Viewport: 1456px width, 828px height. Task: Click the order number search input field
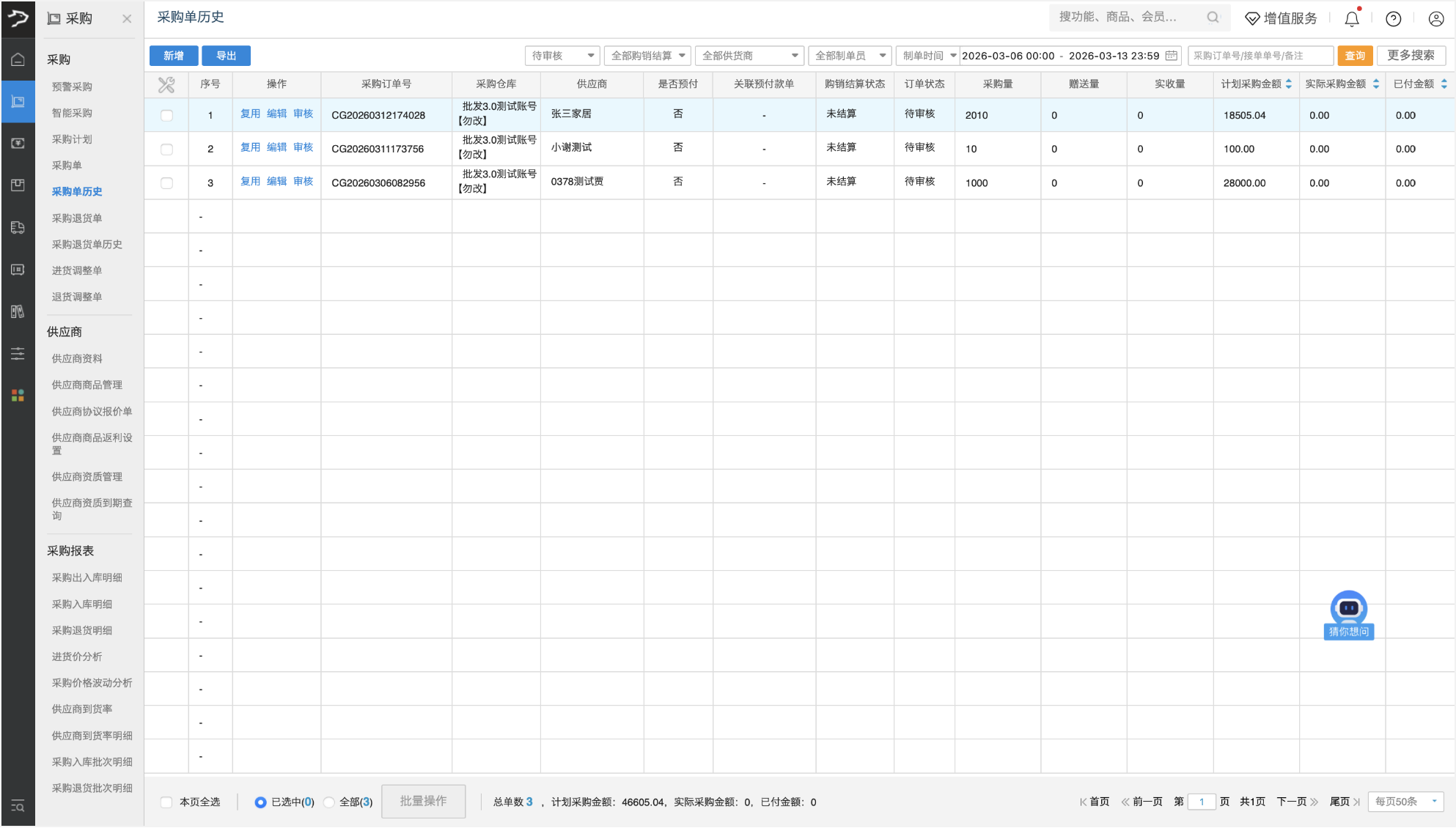tap(1260, 56)
